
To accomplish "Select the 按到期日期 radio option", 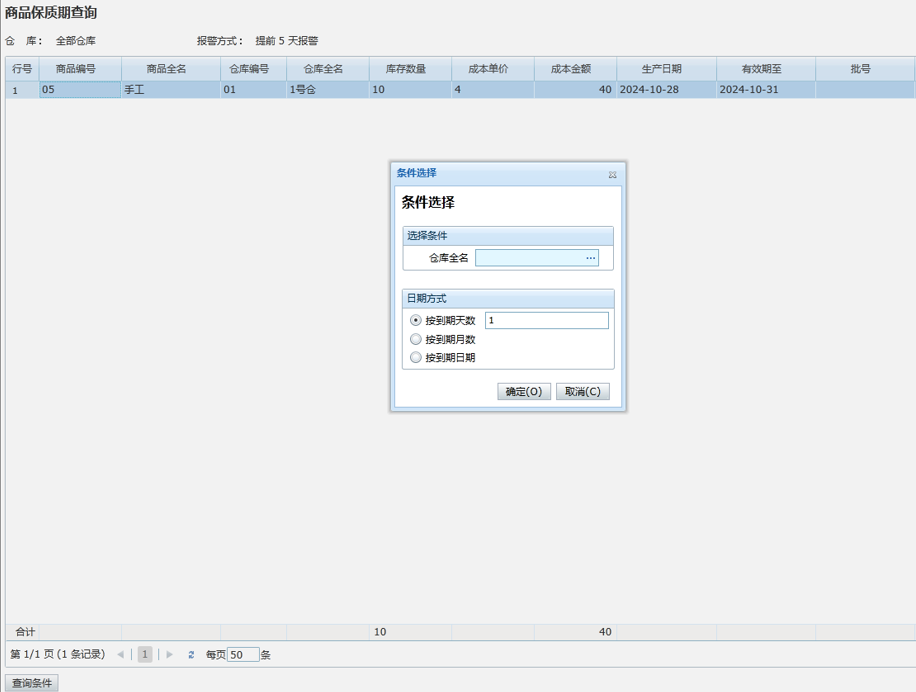I will pos(416,357).
